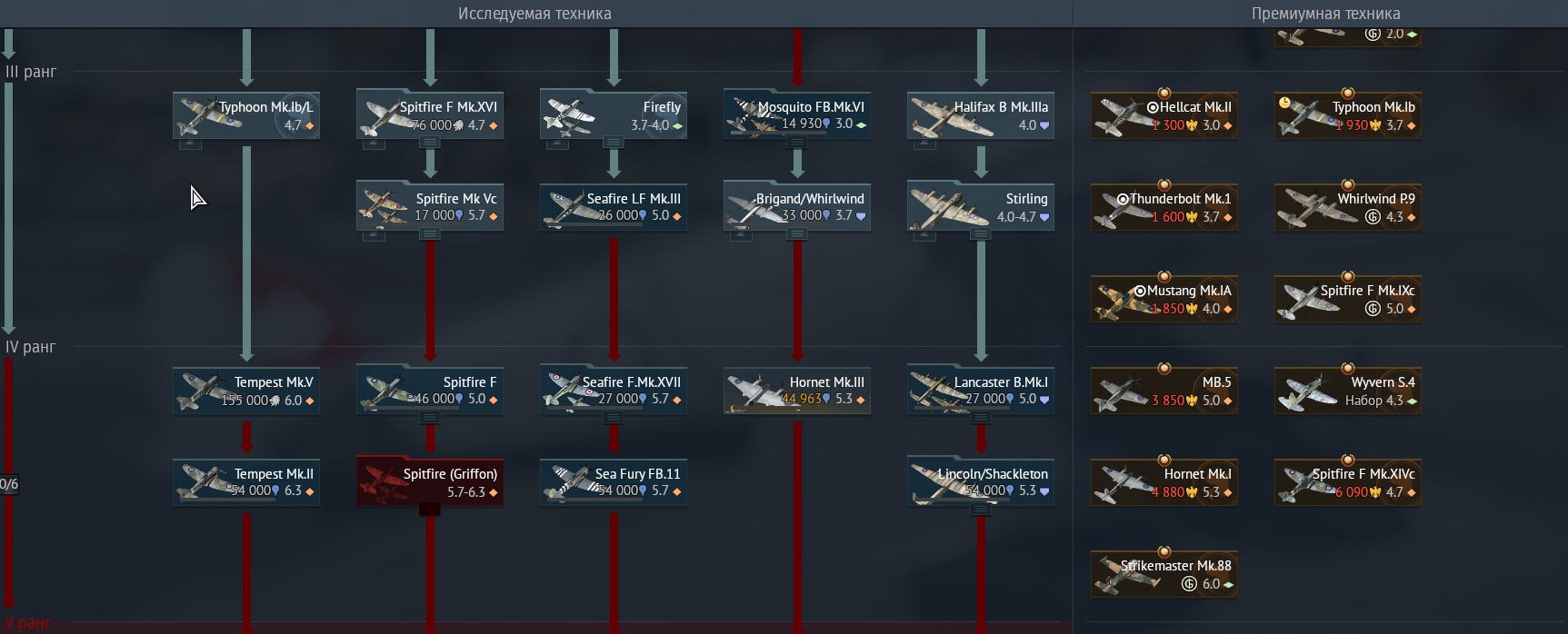This screenshot has height=634, width=1568.
Task: Select the premium Hellcat Mk.II card
Action: click(1164, 115)
